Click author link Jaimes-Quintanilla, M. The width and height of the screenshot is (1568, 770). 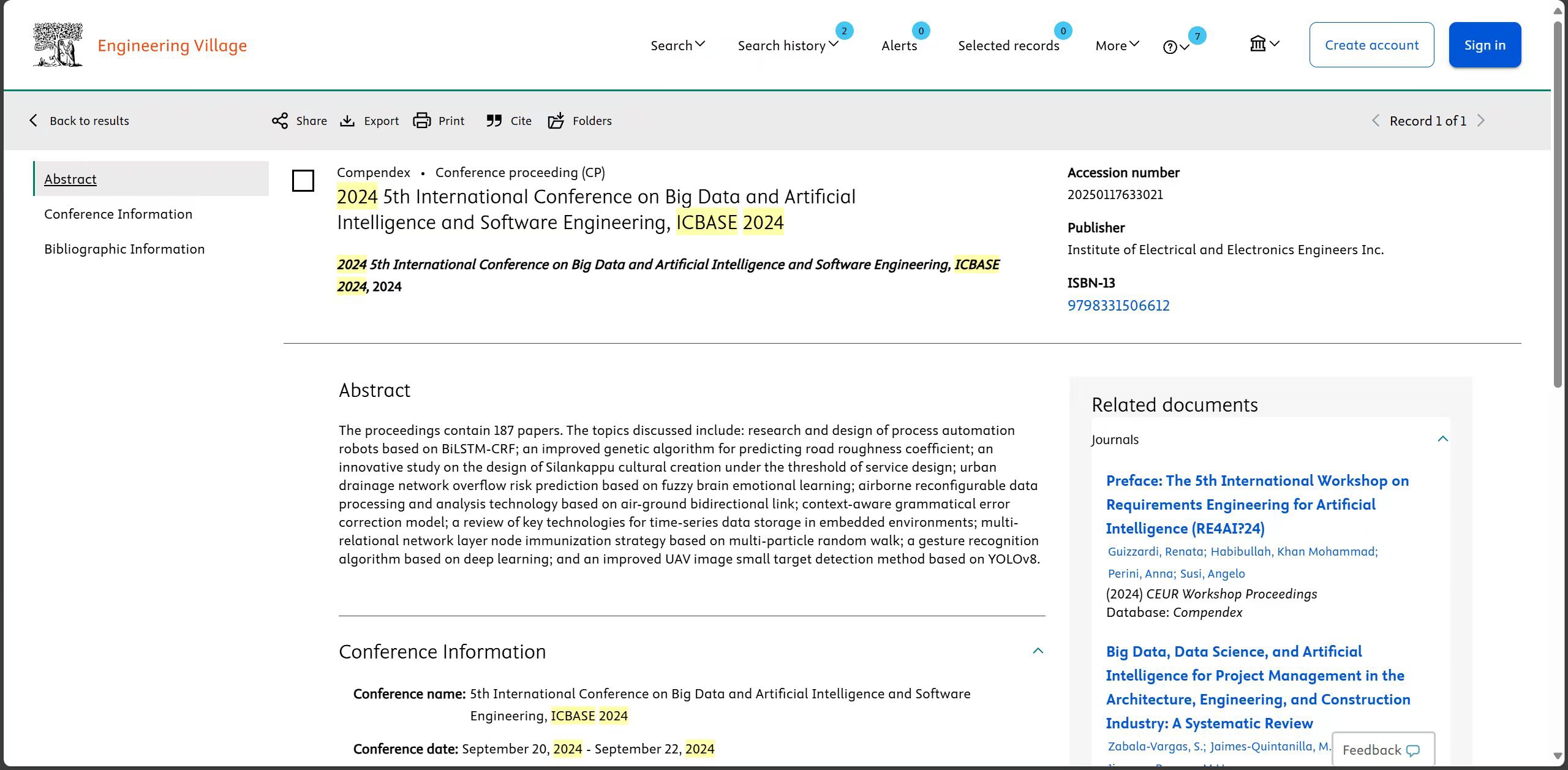point(1270,746)
